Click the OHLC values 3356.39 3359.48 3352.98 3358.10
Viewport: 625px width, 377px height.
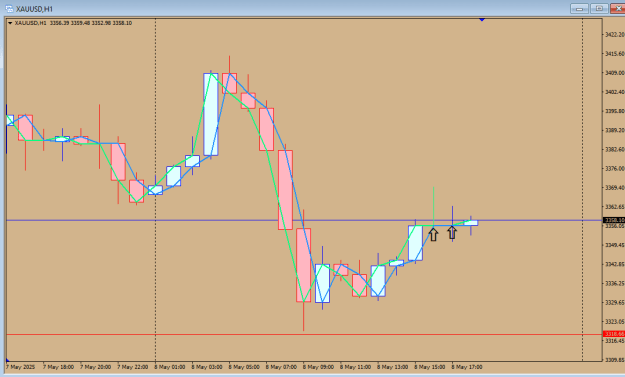91,23
